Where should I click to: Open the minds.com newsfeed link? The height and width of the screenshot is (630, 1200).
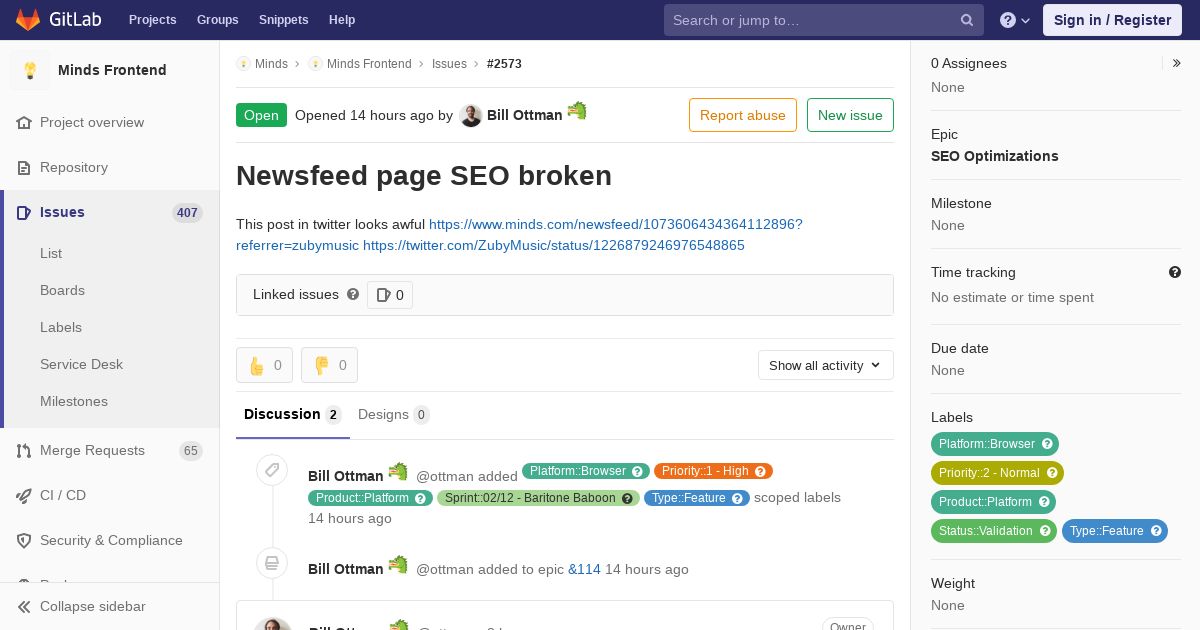pos(616,224)
